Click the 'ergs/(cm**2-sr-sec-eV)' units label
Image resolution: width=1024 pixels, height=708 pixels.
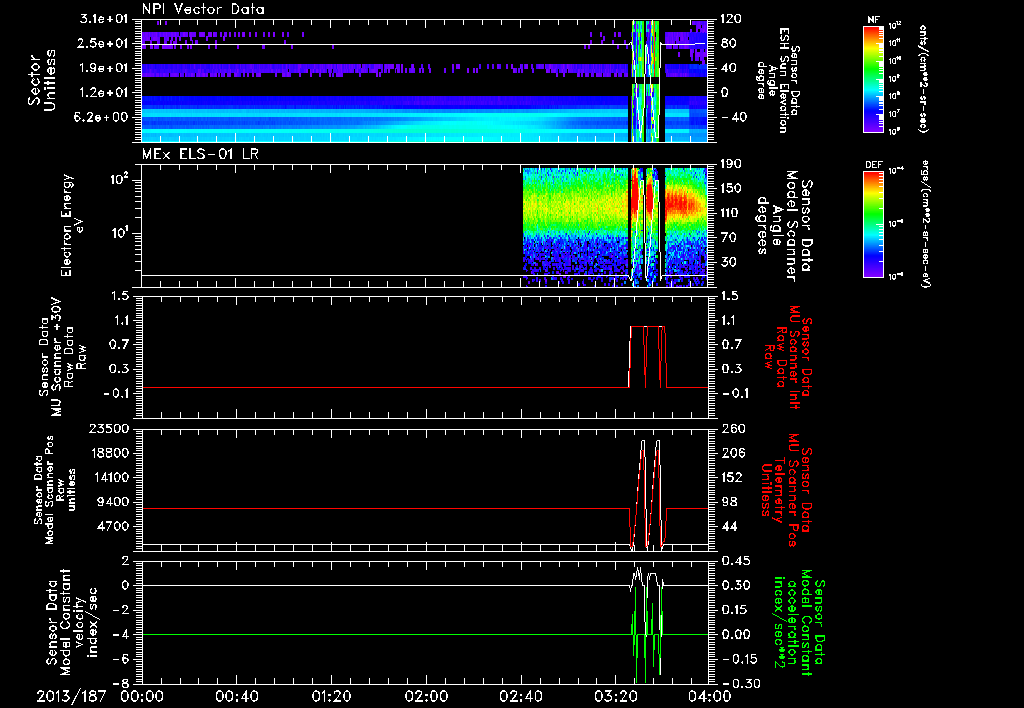pos(925,223)
